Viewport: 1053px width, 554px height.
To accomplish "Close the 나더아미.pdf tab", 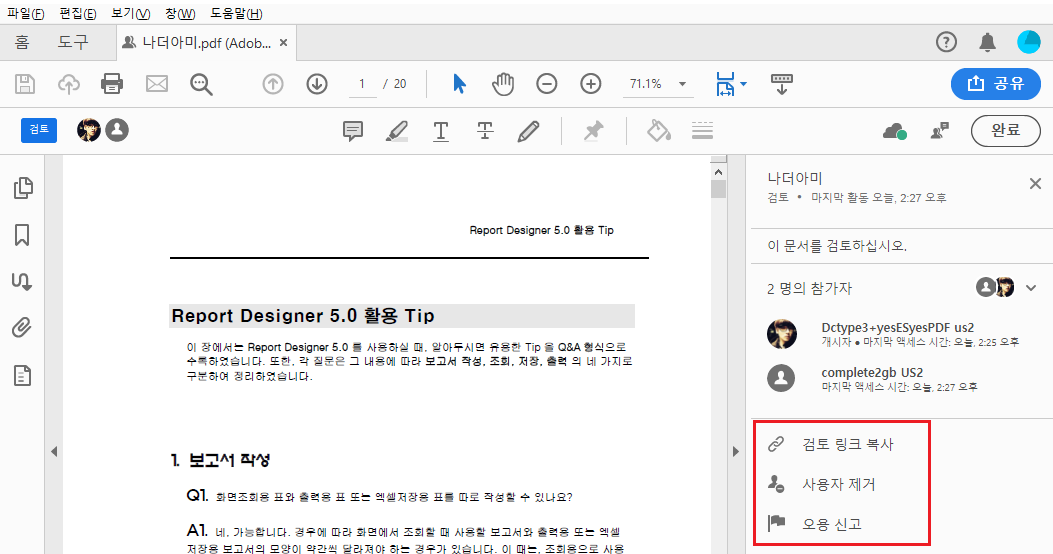I will (x=283, y=43).
